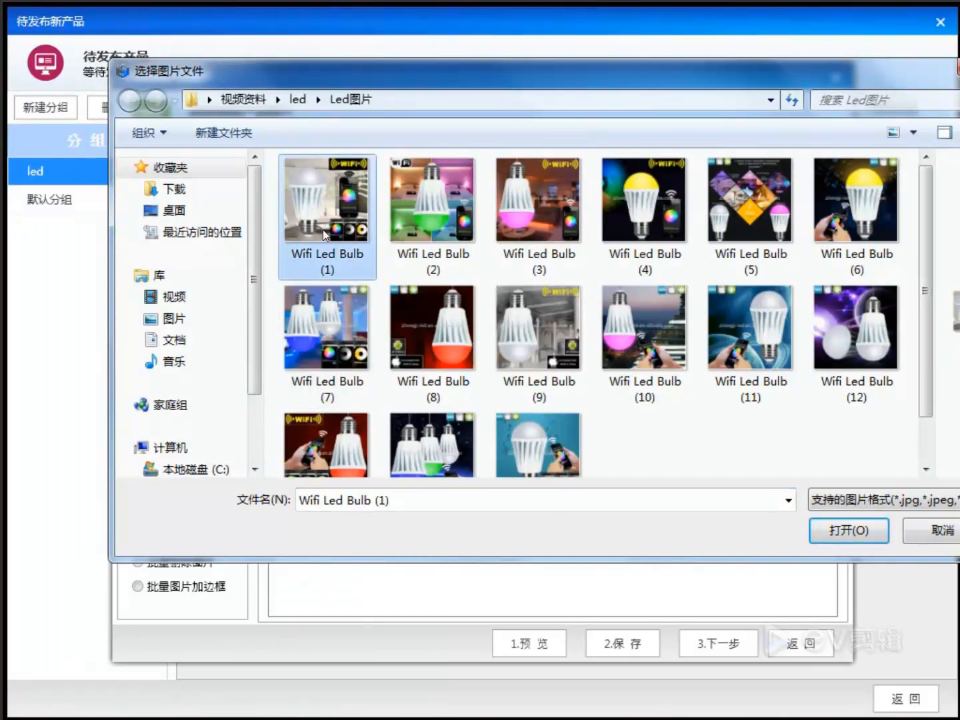
Task: Click 计算机 in the navigation pane
Action: [x=161, y=448]
